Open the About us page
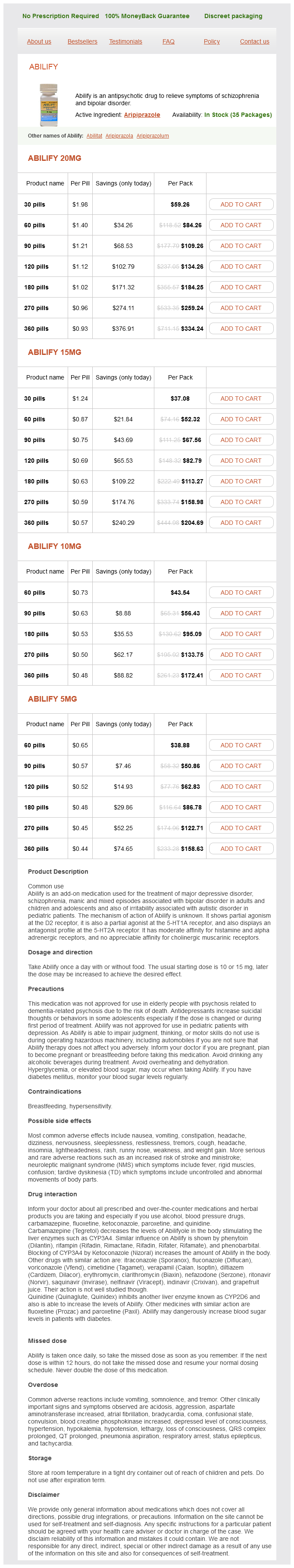 click(39, 41)
